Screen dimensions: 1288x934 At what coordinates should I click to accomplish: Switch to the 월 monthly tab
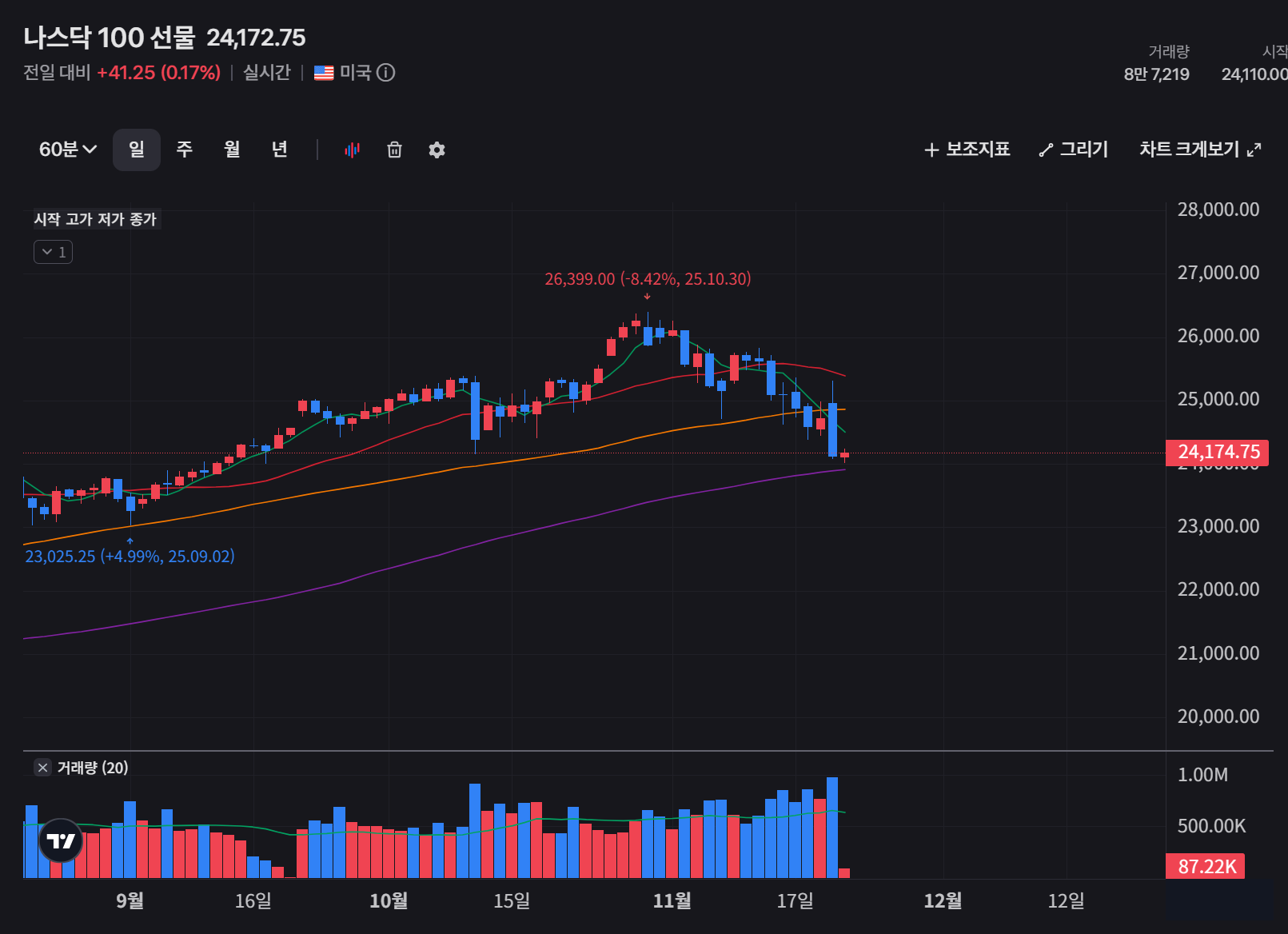pyautogui.click(x=232, y=150)
